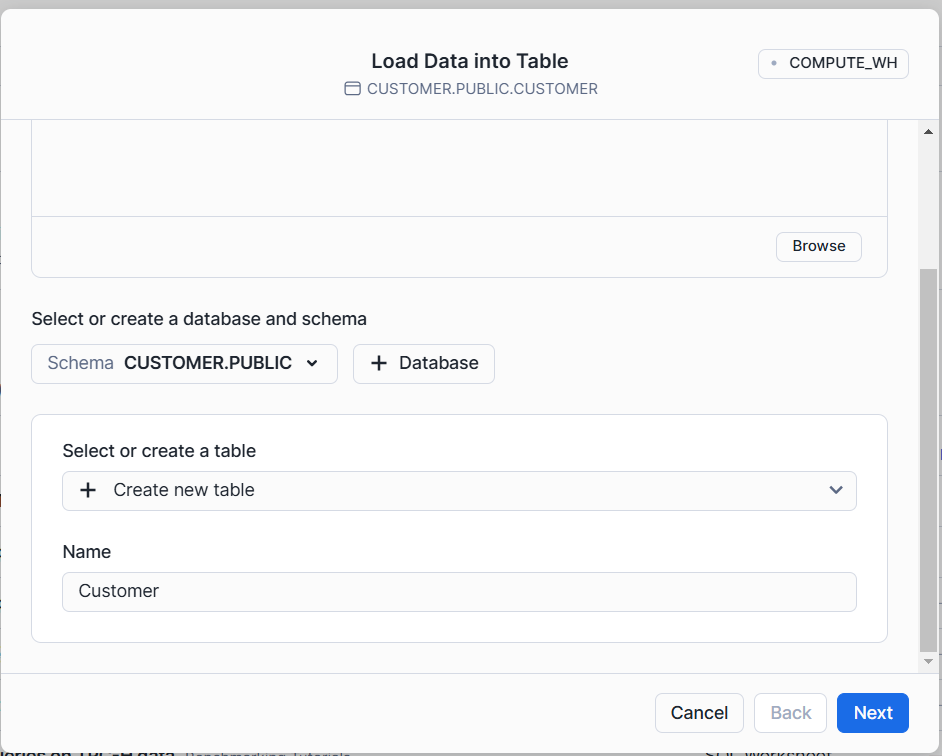The width and height of the screenshot is (942, 756).
Task: Select the CUSTOMER.PUBLIC schema label
Action: coord(207,364)
